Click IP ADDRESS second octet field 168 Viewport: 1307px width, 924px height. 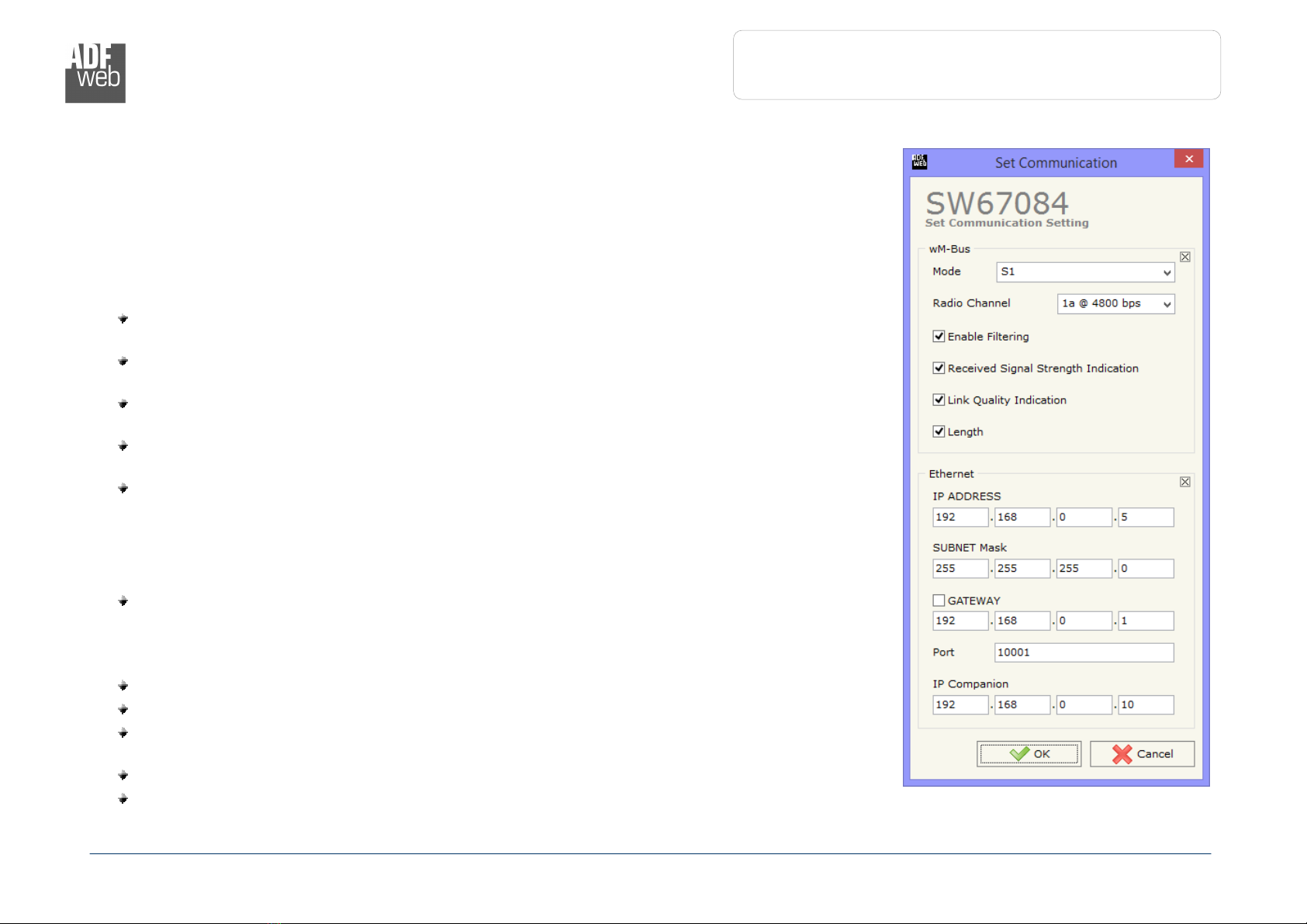(1022, 517)
